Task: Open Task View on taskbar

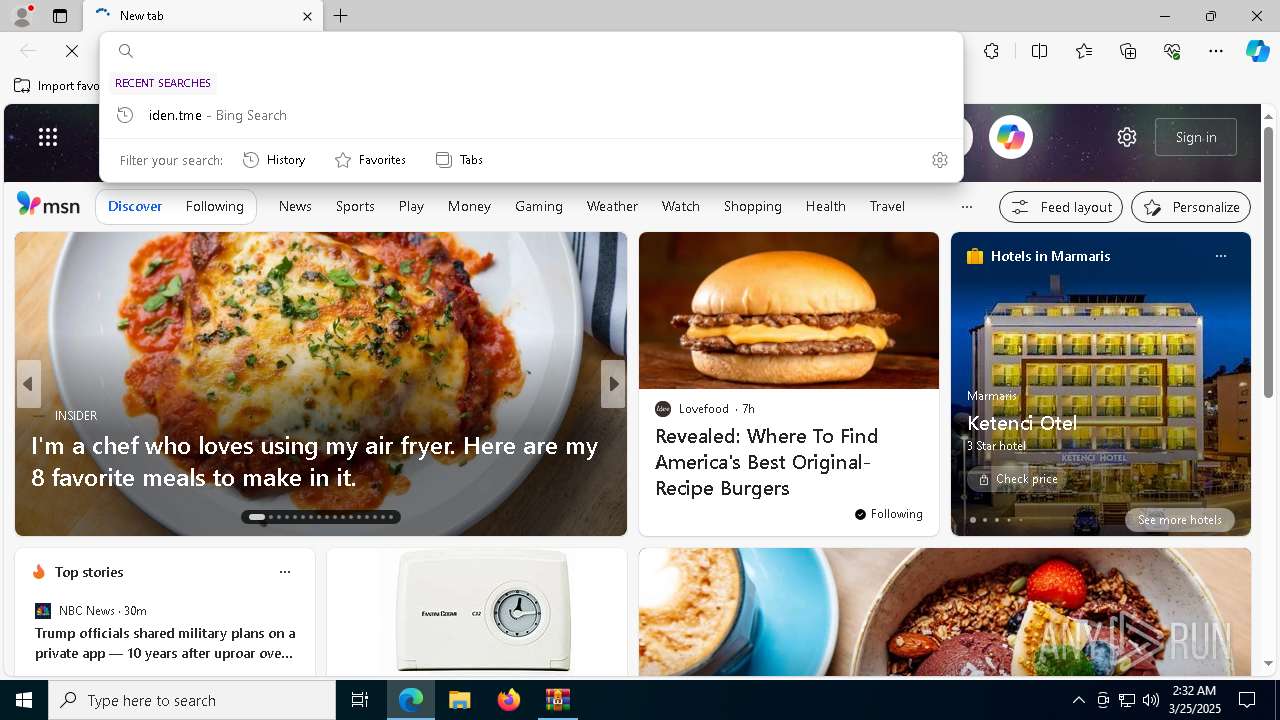Action: tap(360, 700)
